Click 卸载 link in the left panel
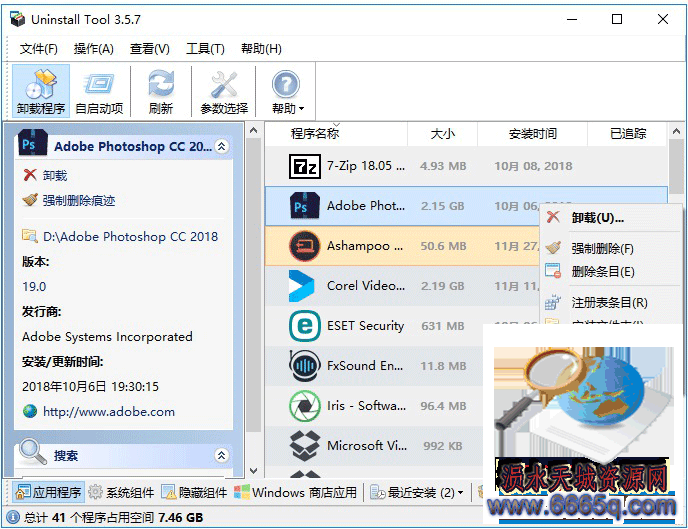The height and width of the screenshot is (529, 688). [x=55, y=175]
